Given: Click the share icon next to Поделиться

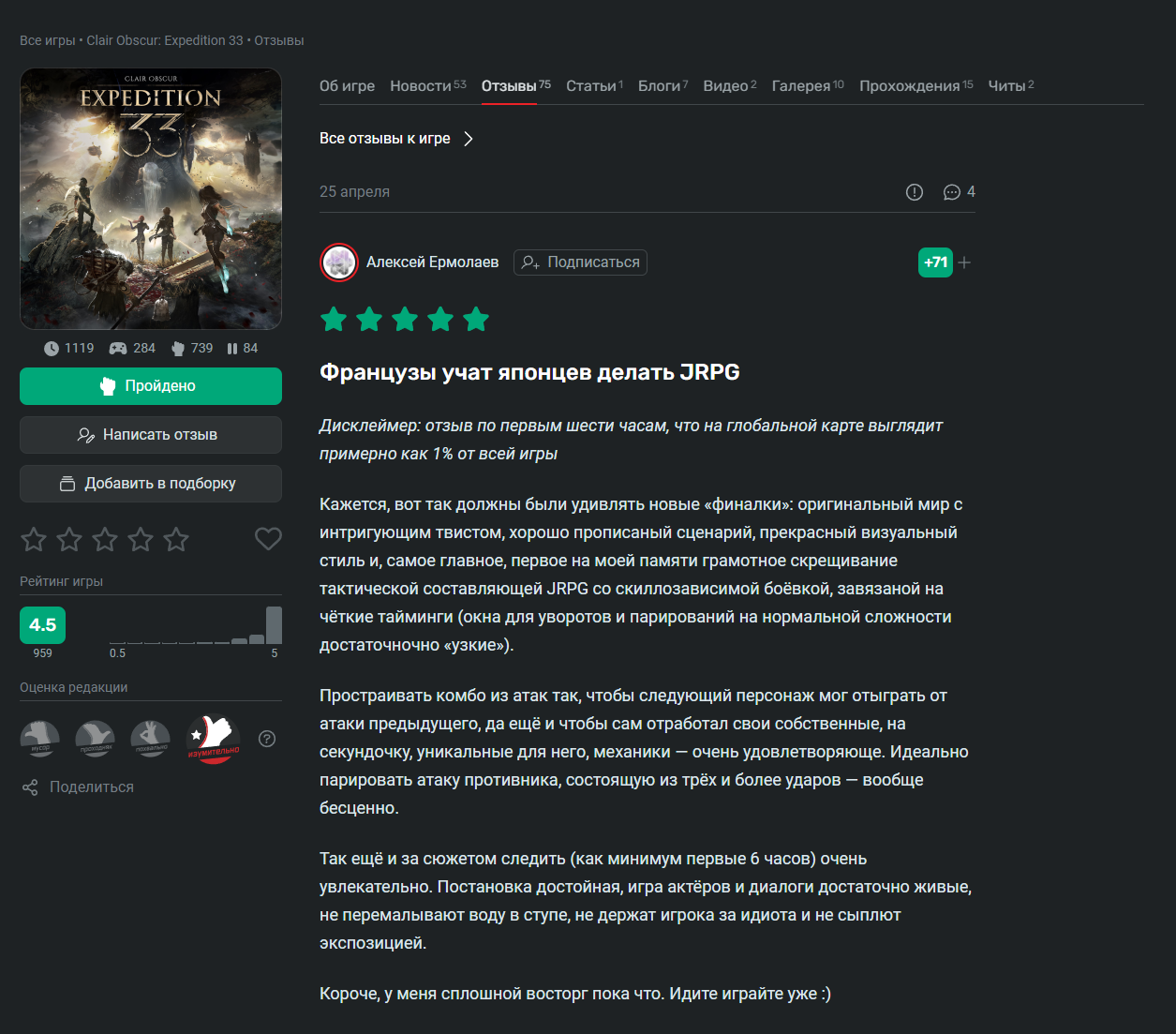Looking at the screenshot, I should 30,787.
